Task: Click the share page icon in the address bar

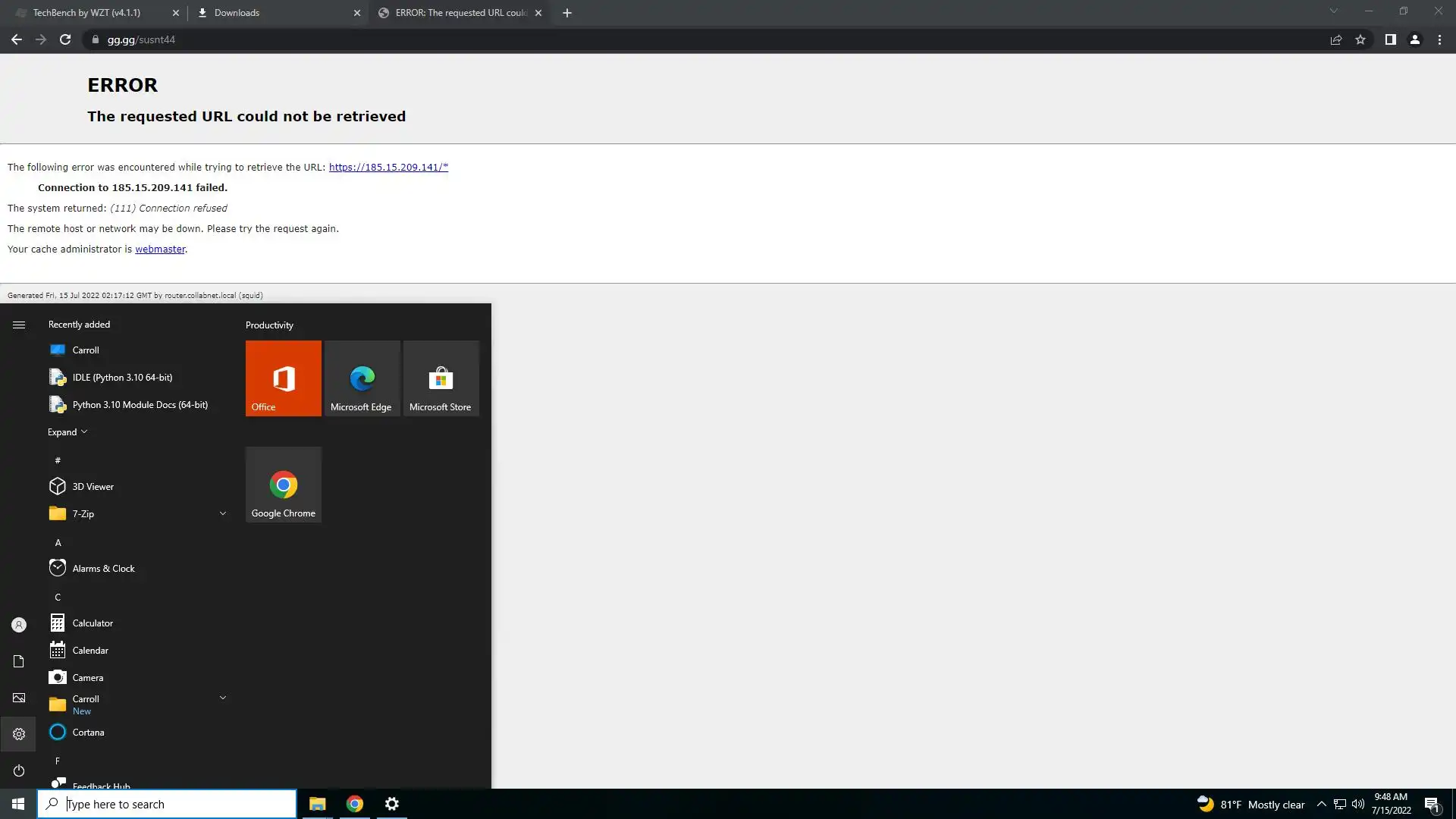Action: coord(1336,39)
